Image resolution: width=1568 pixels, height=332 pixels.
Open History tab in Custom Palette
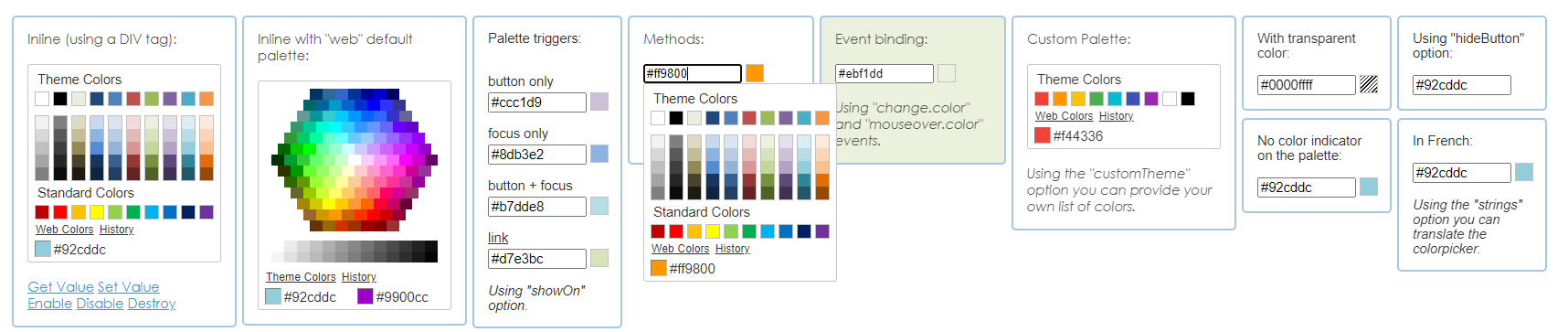pyautogui.click(x=1116, y=116)
